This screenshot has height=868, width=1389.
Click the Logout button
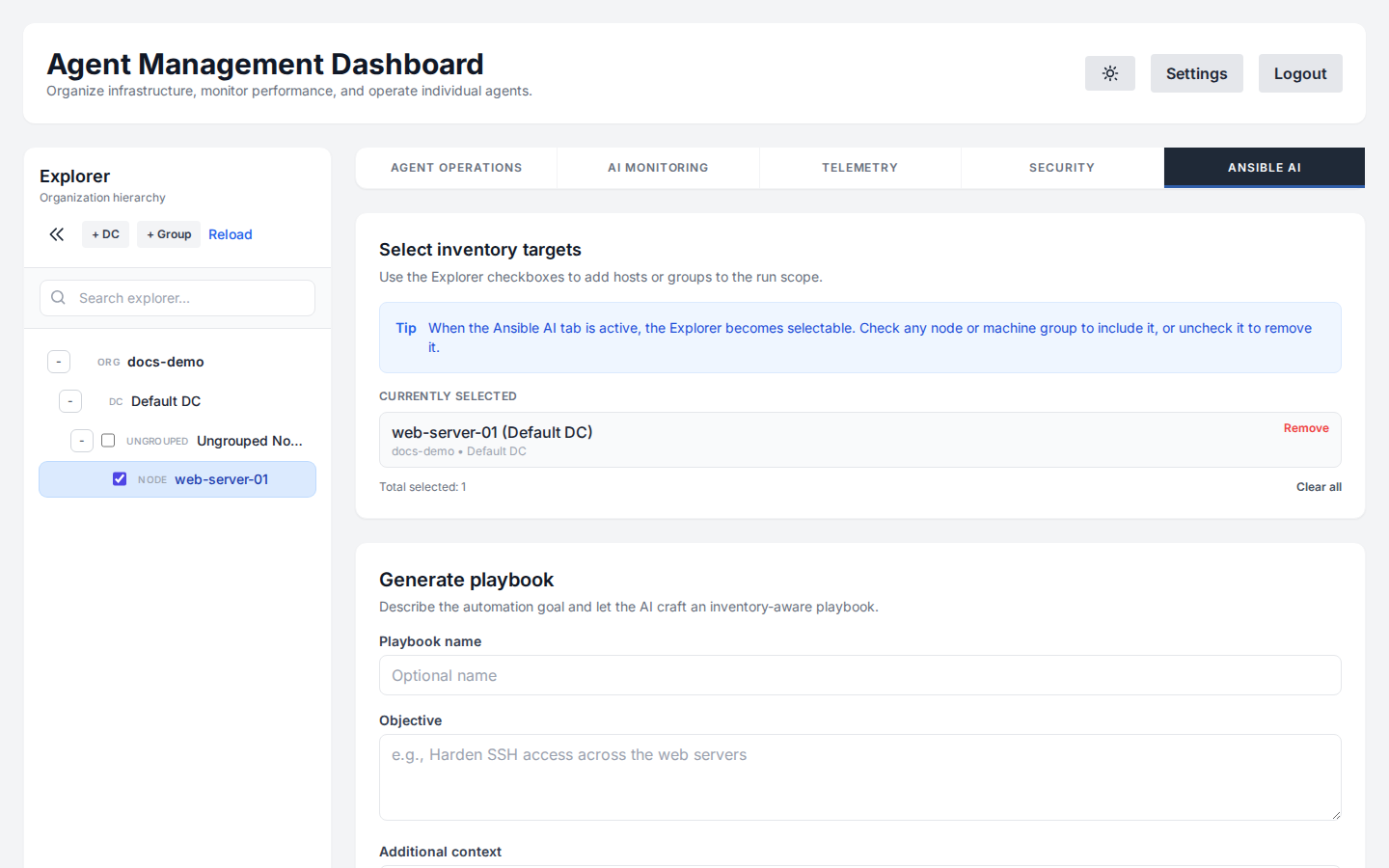pyautogui.click(x=1299, y=73)
